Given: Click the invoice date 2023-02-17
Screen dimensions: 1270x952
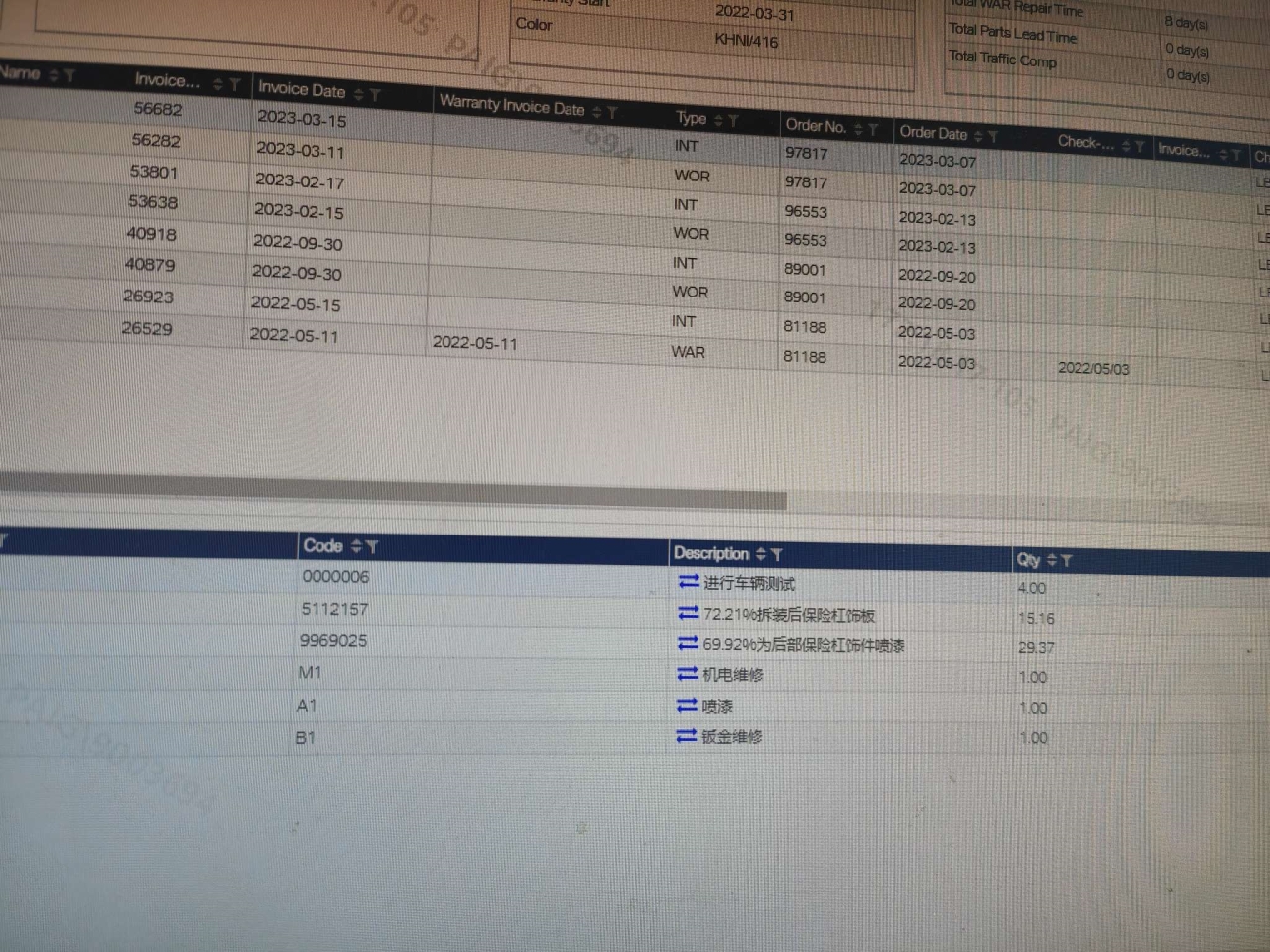Looking at the screenshot, I should tap(300, 181).
